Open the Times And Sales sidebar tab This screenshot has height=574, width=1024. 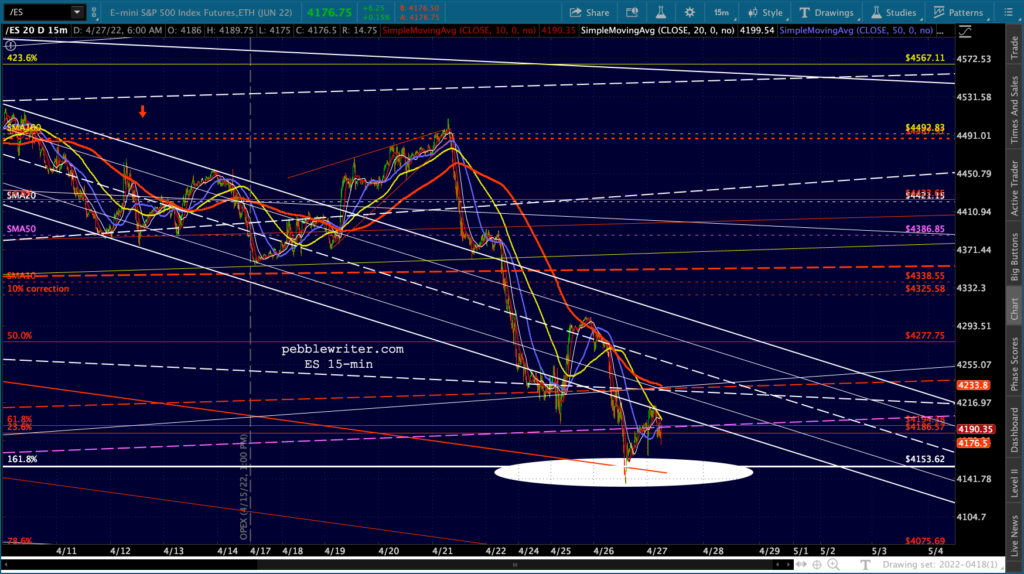click(1015, 110)
